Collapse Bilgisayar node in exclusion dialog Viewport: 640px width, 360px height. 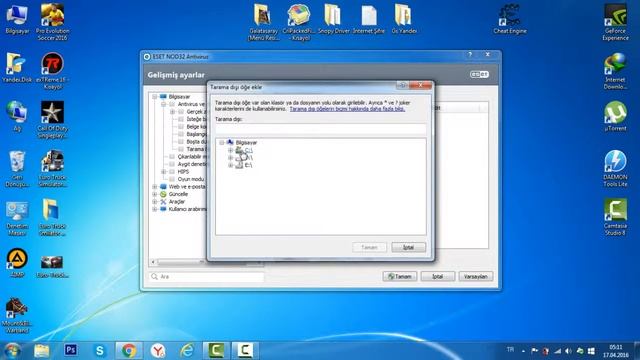pos(222,142)
